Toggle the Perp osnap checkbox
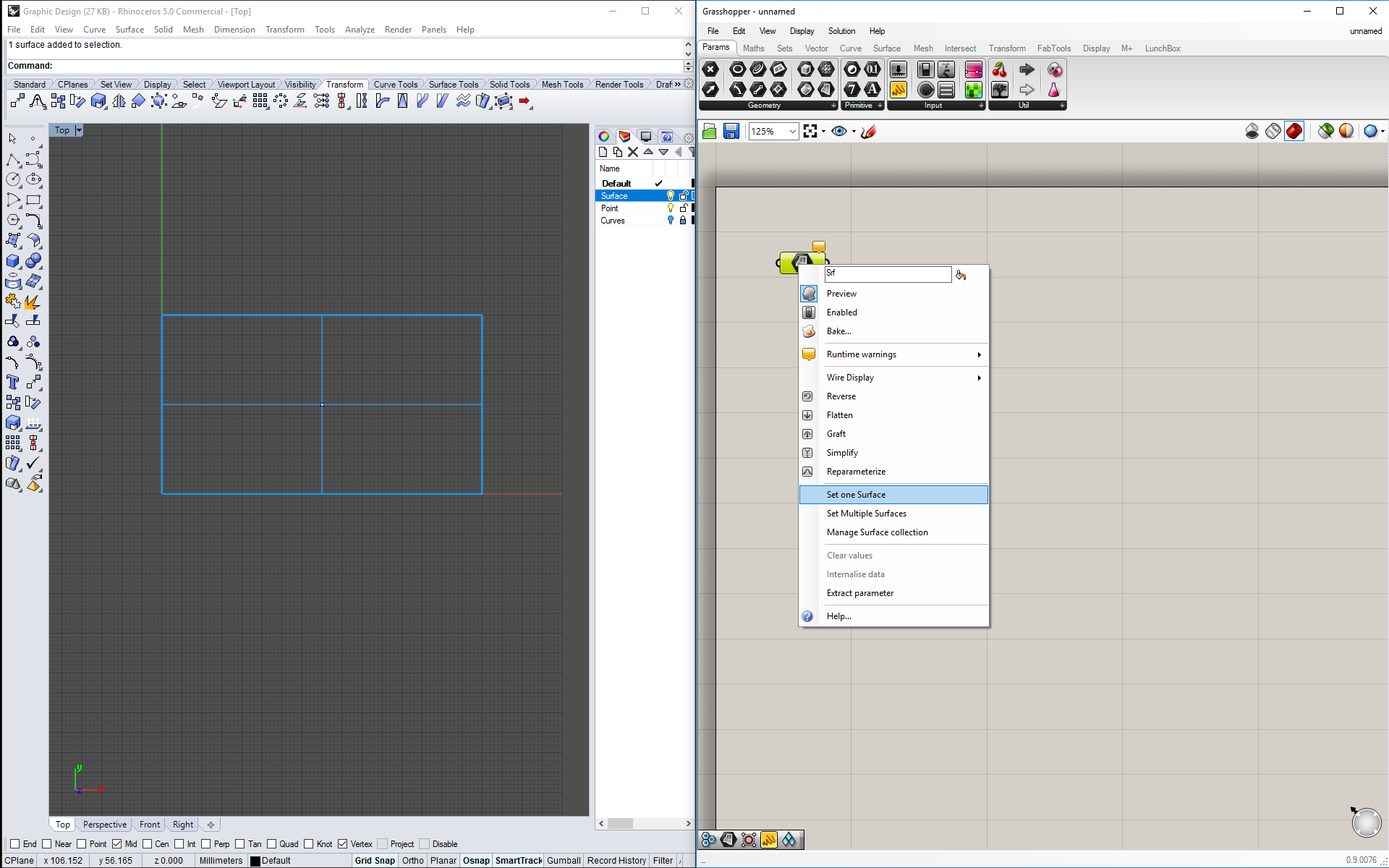The image size is (1389, 868). point(206,844)
